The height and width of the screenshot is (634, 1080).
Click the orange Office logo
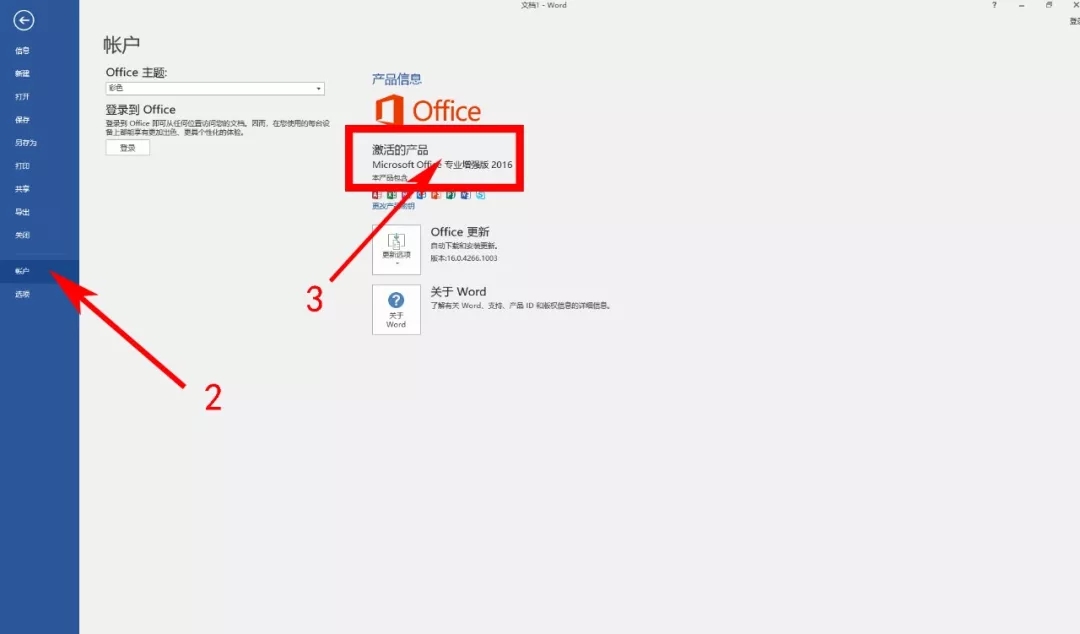pos(428,110)
